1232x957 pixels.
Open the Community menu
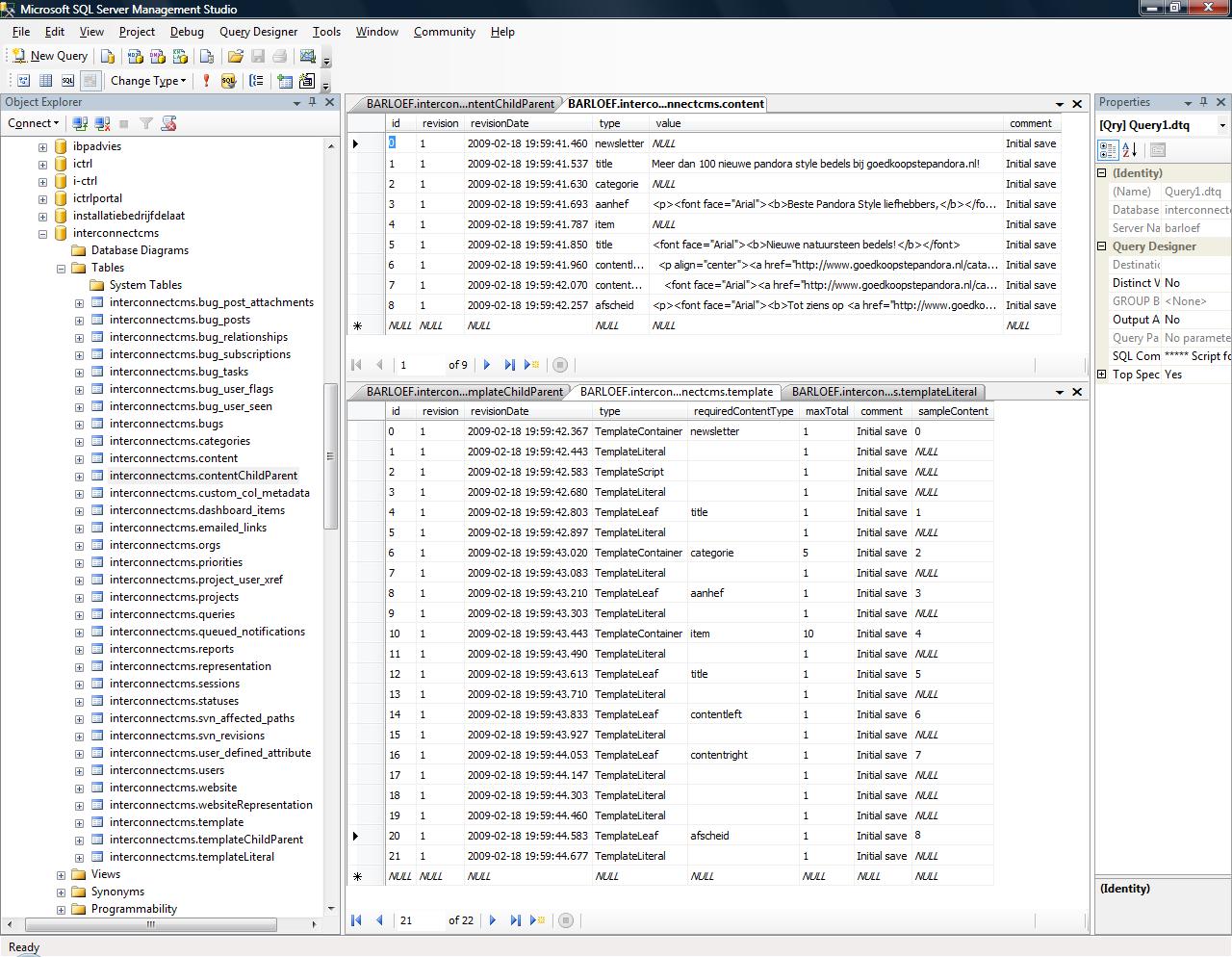445,32
